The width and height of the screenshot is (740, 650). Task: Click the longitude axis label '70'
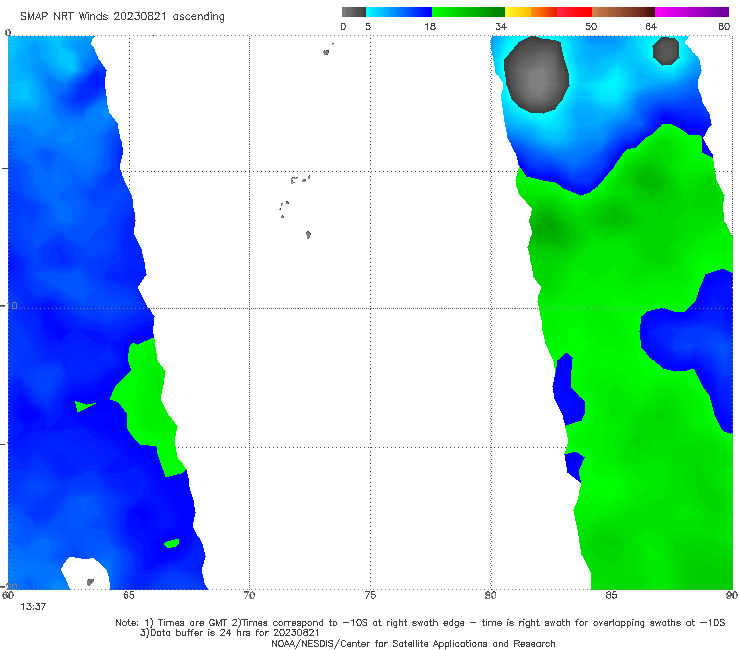[249, 596]
